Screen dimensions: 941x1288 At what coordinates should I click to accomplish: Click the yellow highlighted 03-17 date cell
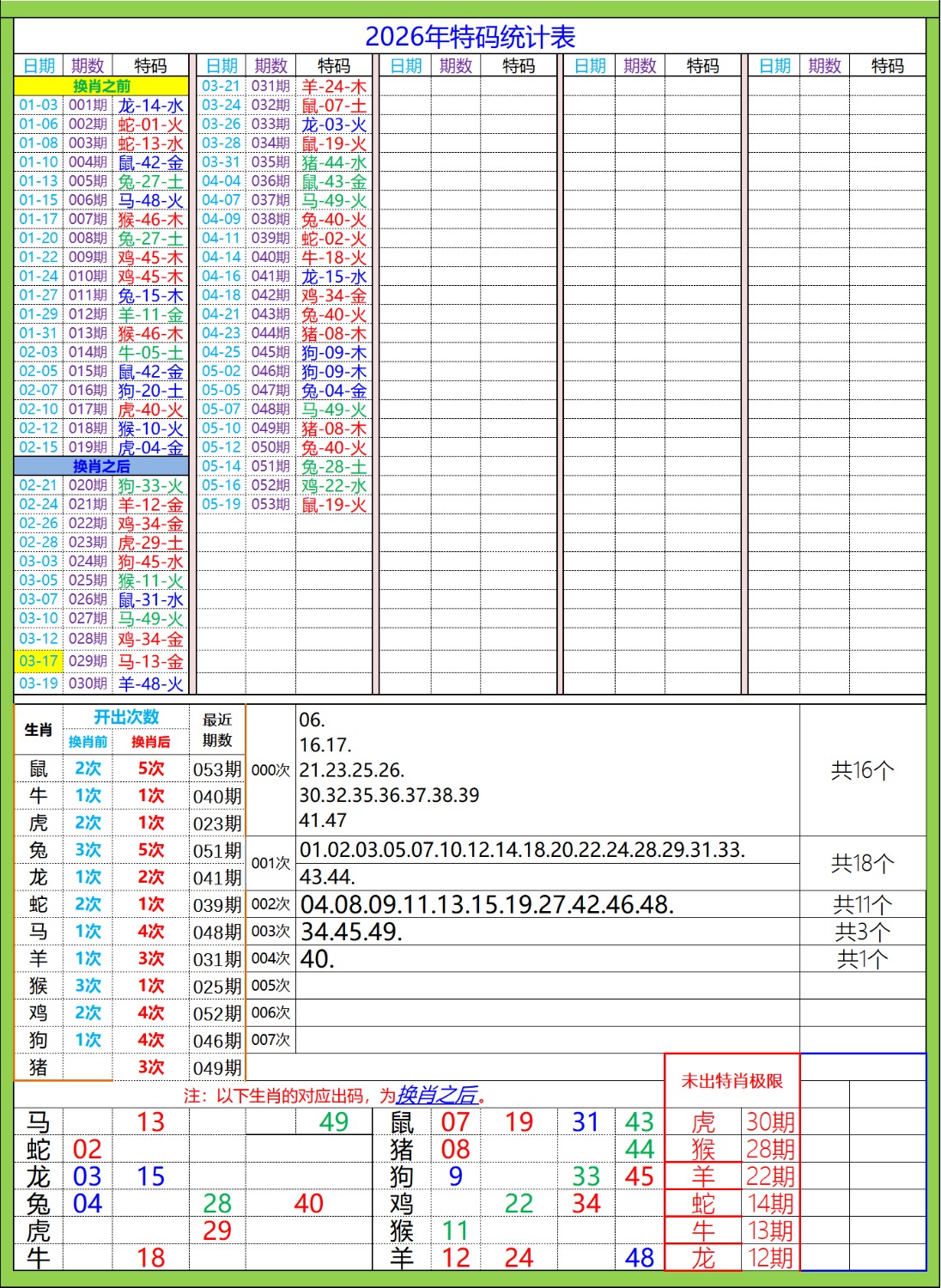tap(39, 661)
